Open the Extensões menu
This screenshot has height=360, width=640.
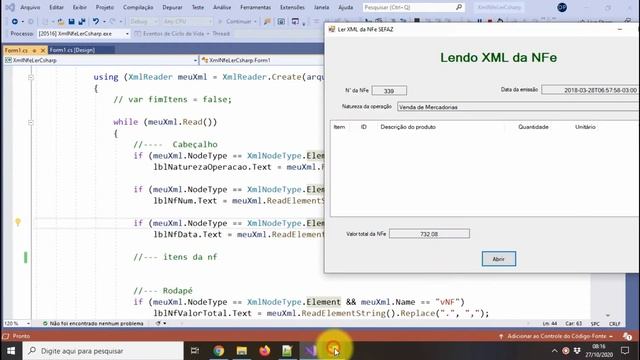click(292, 7)
